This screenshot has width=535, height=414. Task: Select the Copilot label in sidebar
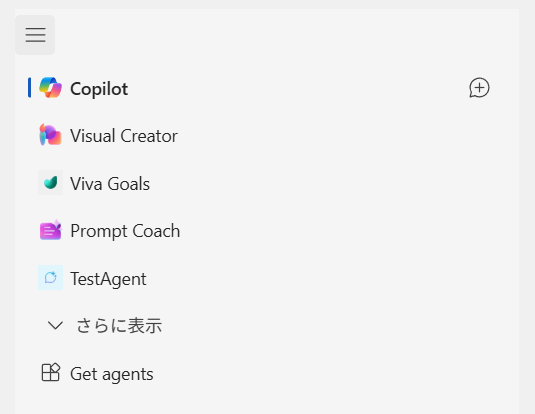[99, 89]
